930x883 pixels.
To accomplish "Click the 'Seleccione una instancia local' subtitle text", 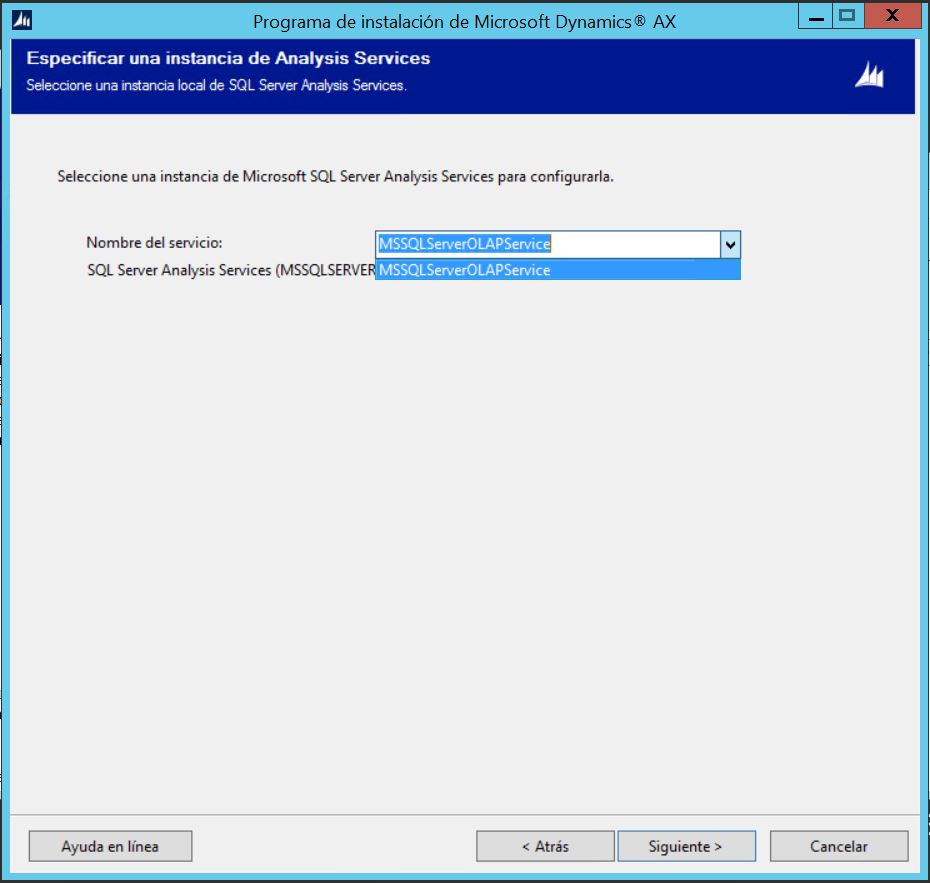I will [216, 85].
